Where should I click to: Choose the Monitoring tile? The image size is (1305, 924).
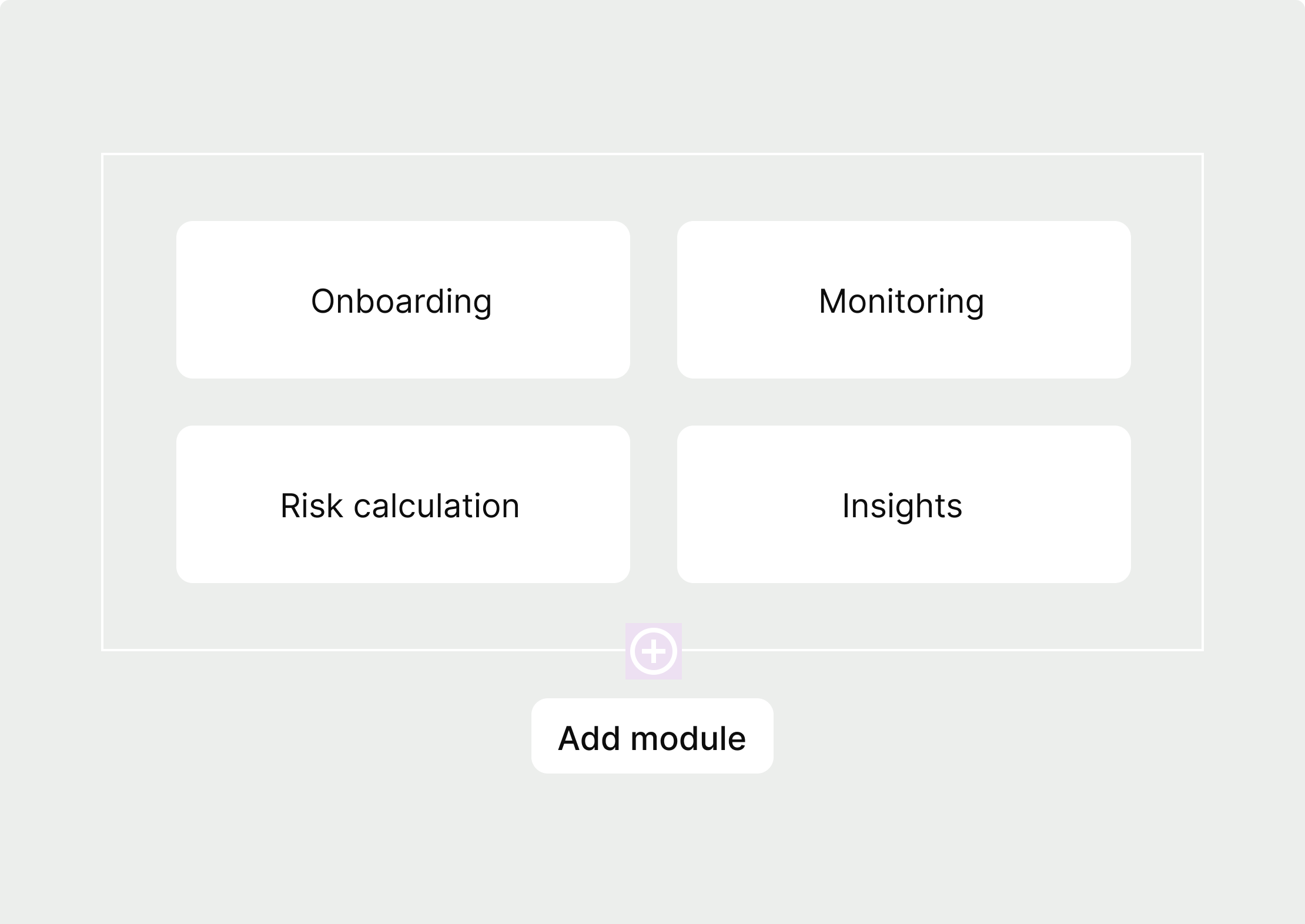coord(904,300)
